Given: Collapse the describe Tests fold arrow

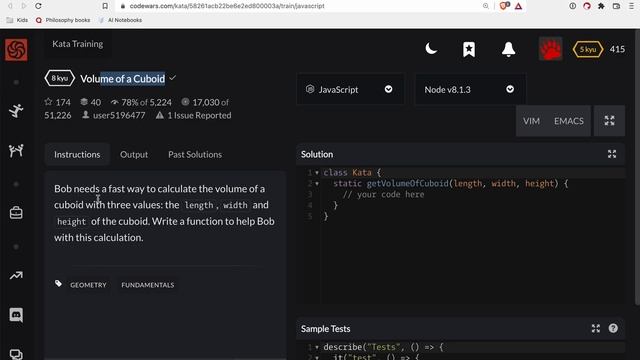Looking at the screenshot, I should click(x=317, y=347).
